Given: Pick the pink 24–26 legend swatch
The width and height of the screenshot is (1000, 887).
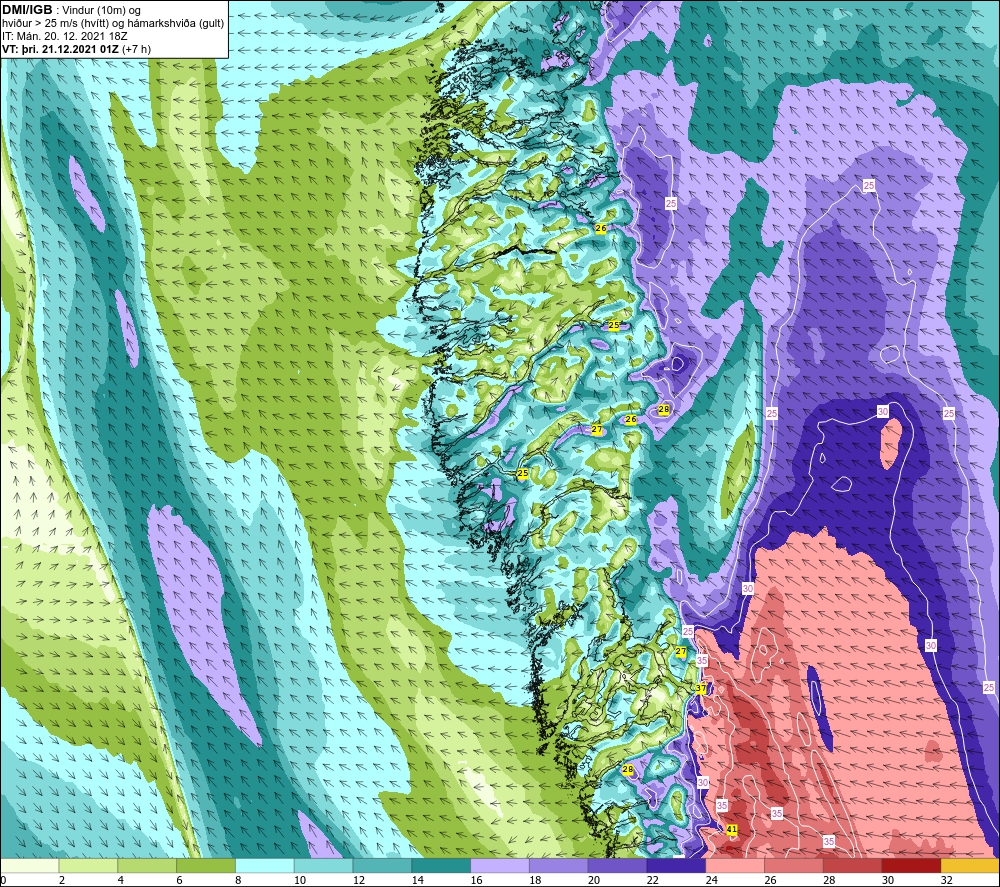Looking at the screenshot, I should point(735,866).
